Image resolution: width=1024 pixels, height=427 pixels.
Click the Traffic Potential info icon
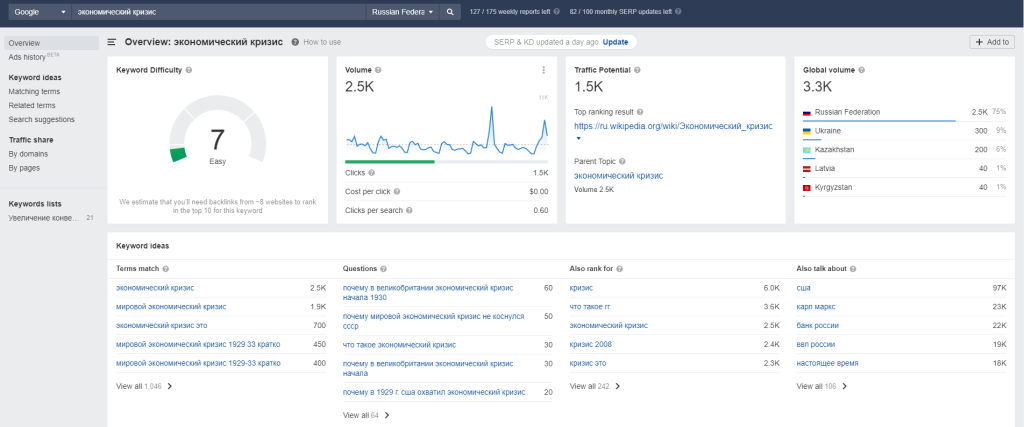(637, 70)
